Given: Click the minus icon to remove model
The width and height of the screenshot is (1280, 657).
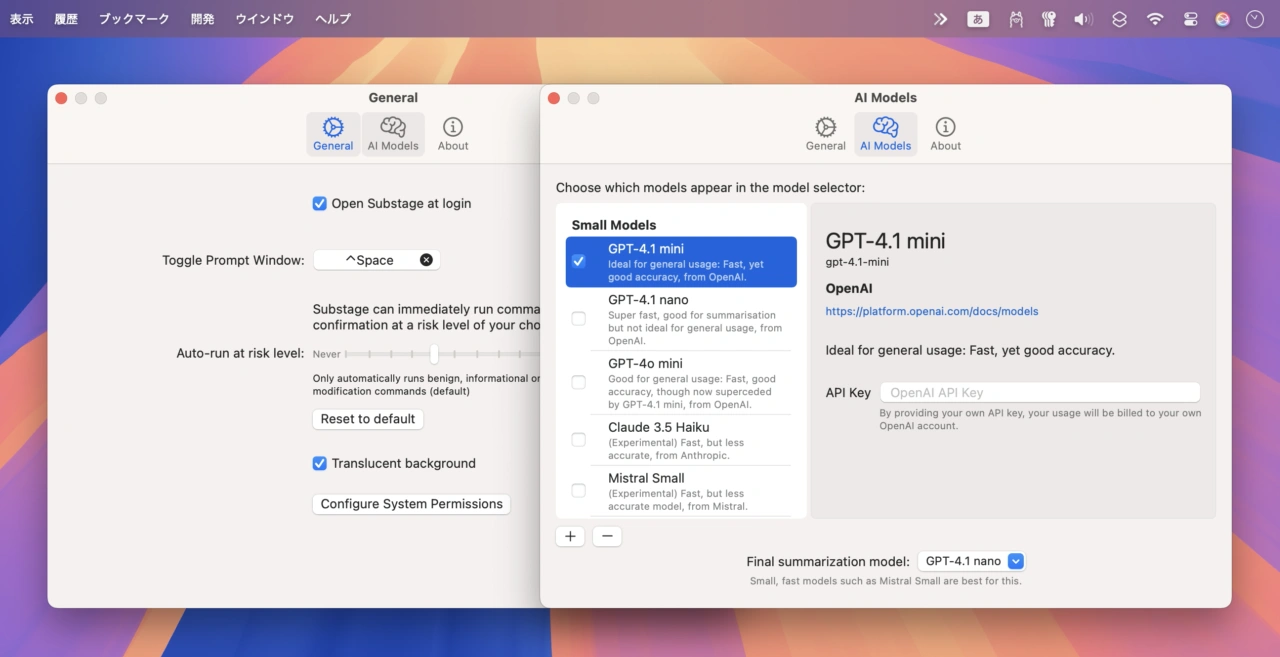Looking at the screenshot, I should (607, 536).
